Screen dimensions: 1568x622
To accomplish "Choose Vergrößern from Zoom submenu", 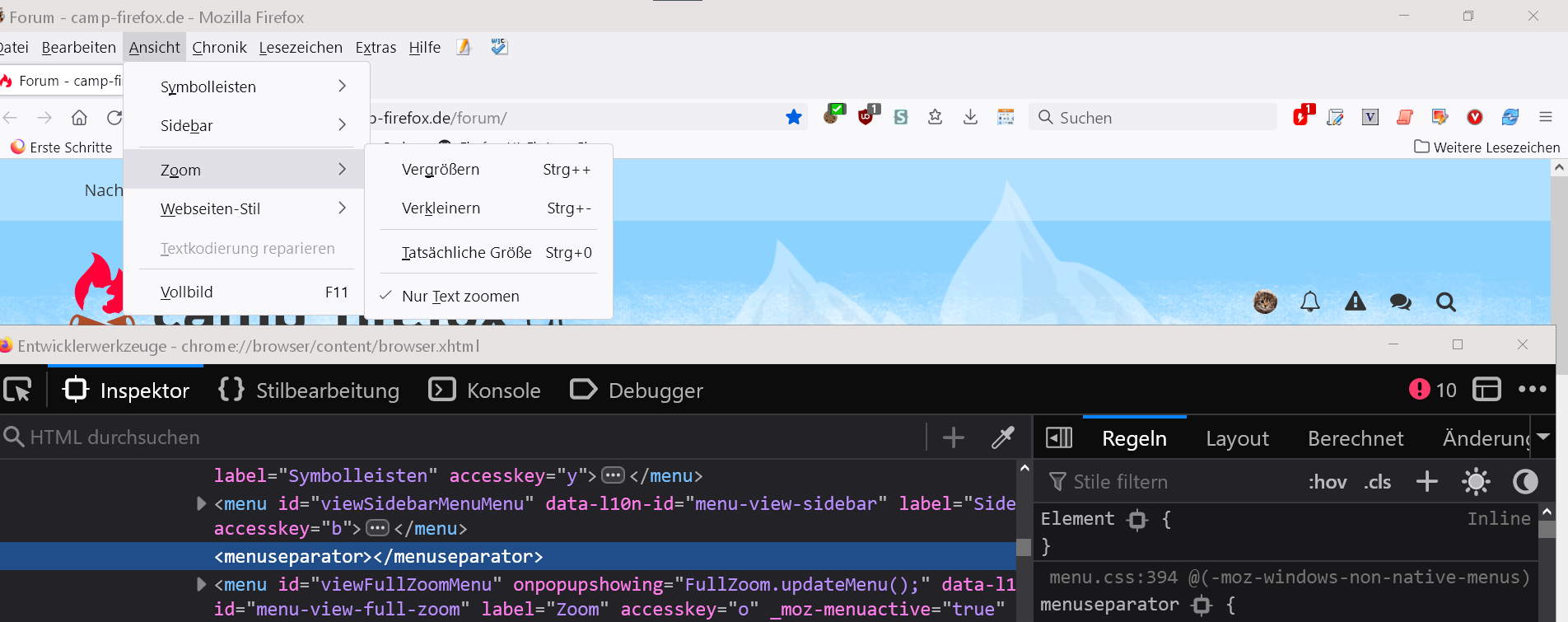I will tap(489, 170).
